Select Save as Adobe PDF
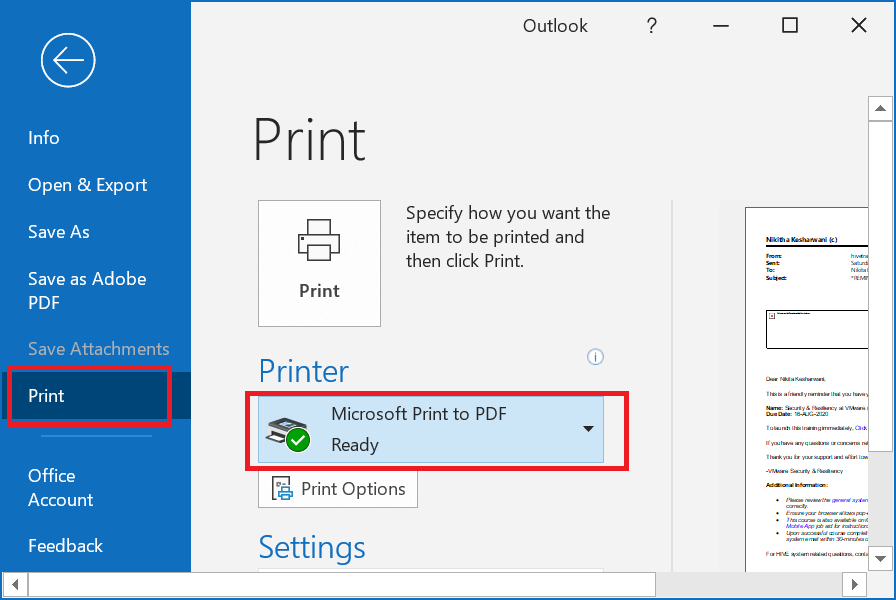 tap(87, 290)
